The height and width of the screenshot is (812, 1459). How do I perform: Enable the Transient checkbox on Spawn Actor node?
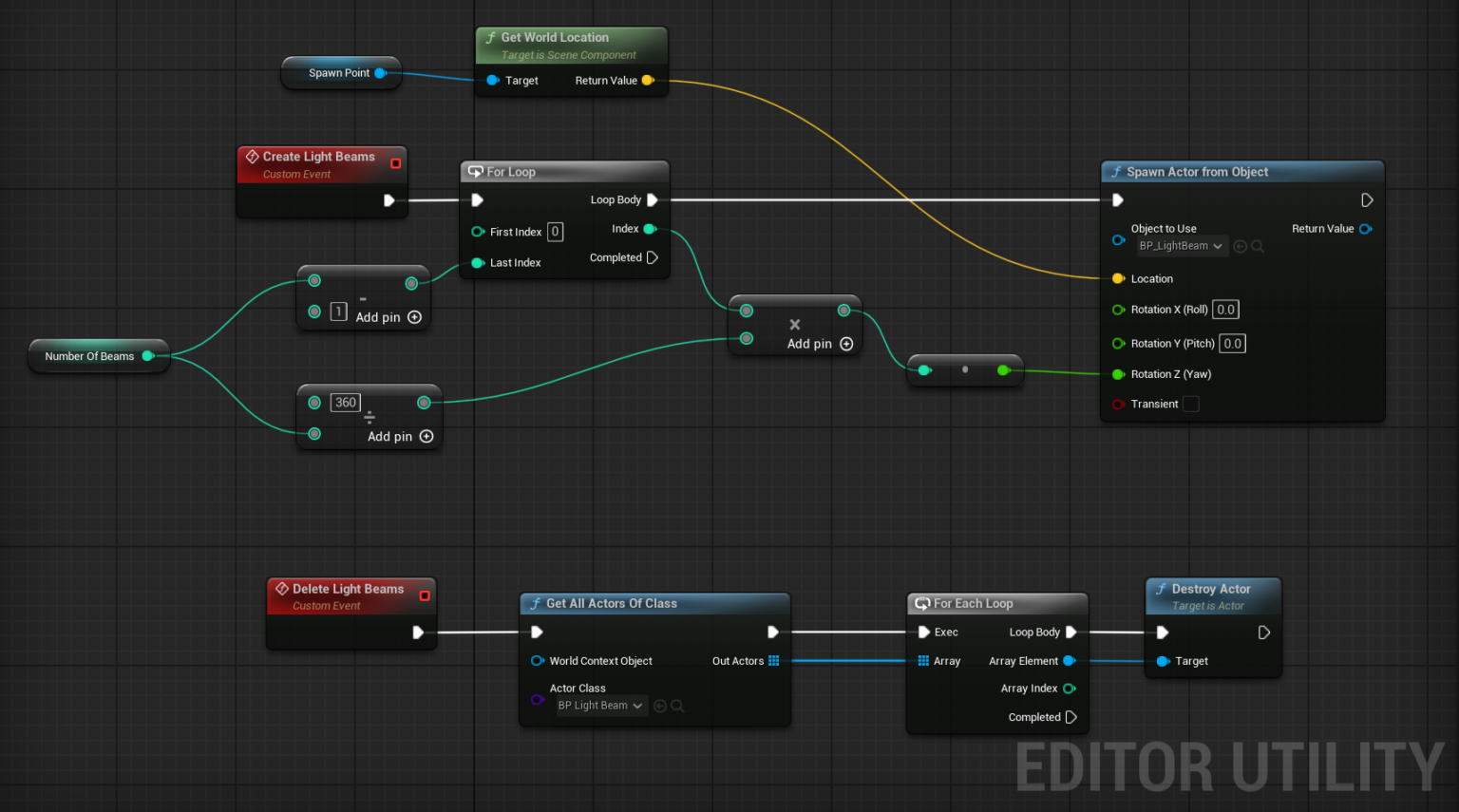1191,404
